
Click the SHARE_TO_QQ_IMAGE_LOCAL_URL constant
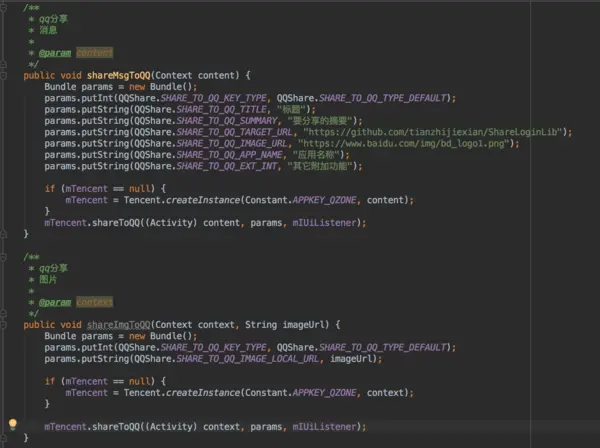[248, 359]
